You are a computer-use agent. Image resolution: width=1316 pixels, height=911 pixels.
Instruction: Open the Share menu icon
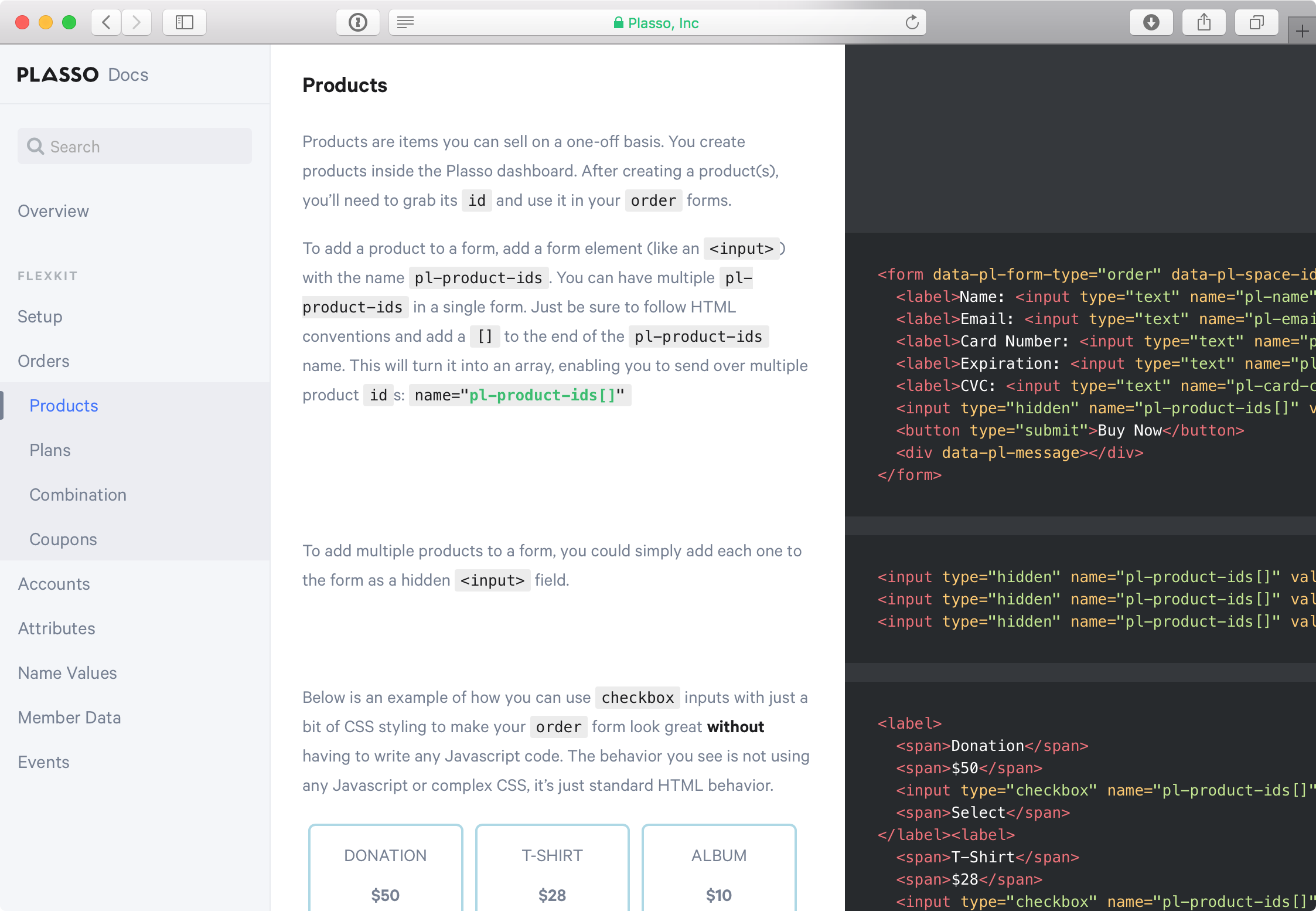click(1204, 23)
